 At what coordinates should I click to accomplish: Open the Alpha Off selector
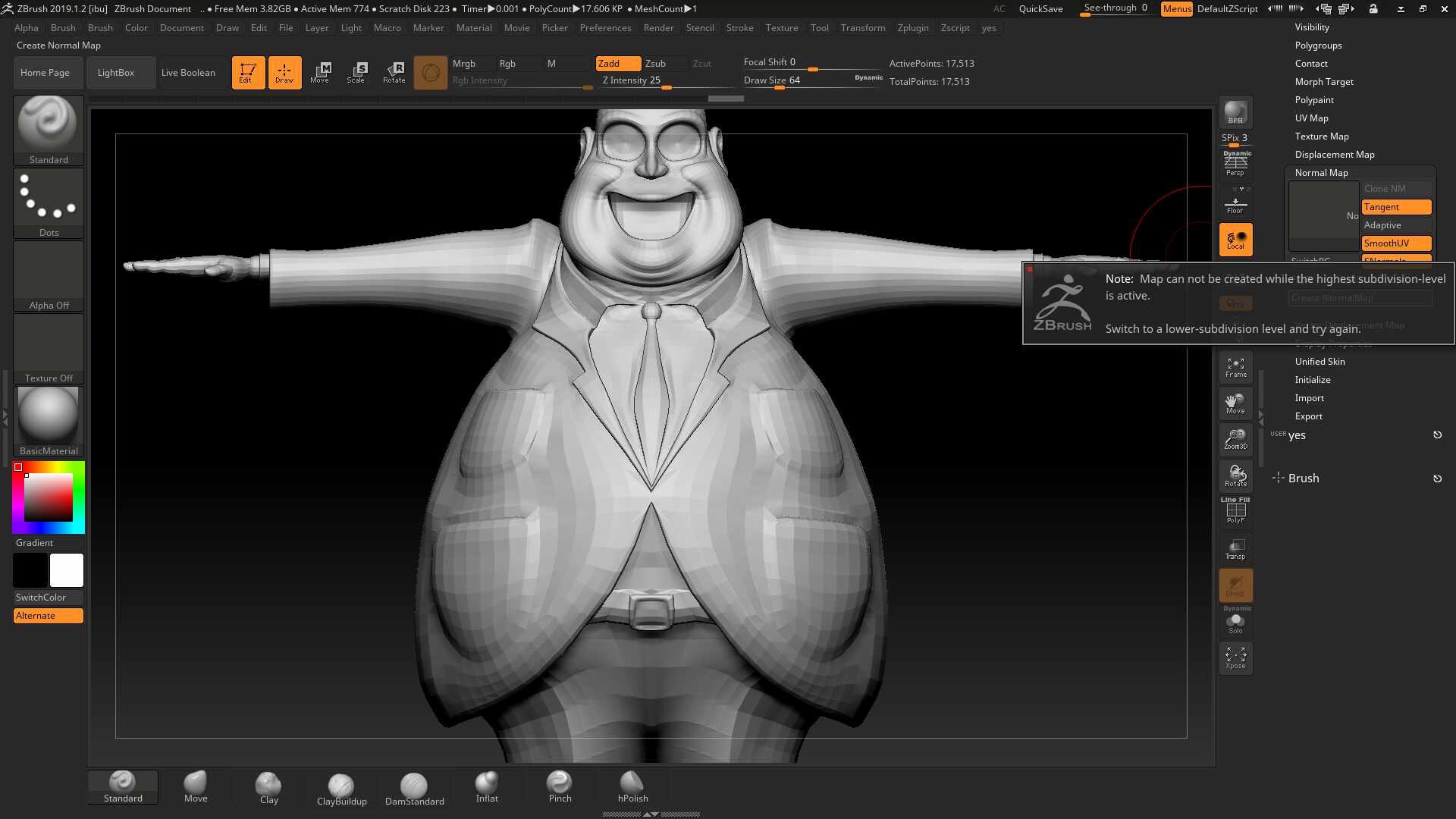click(x=49, y=275)
